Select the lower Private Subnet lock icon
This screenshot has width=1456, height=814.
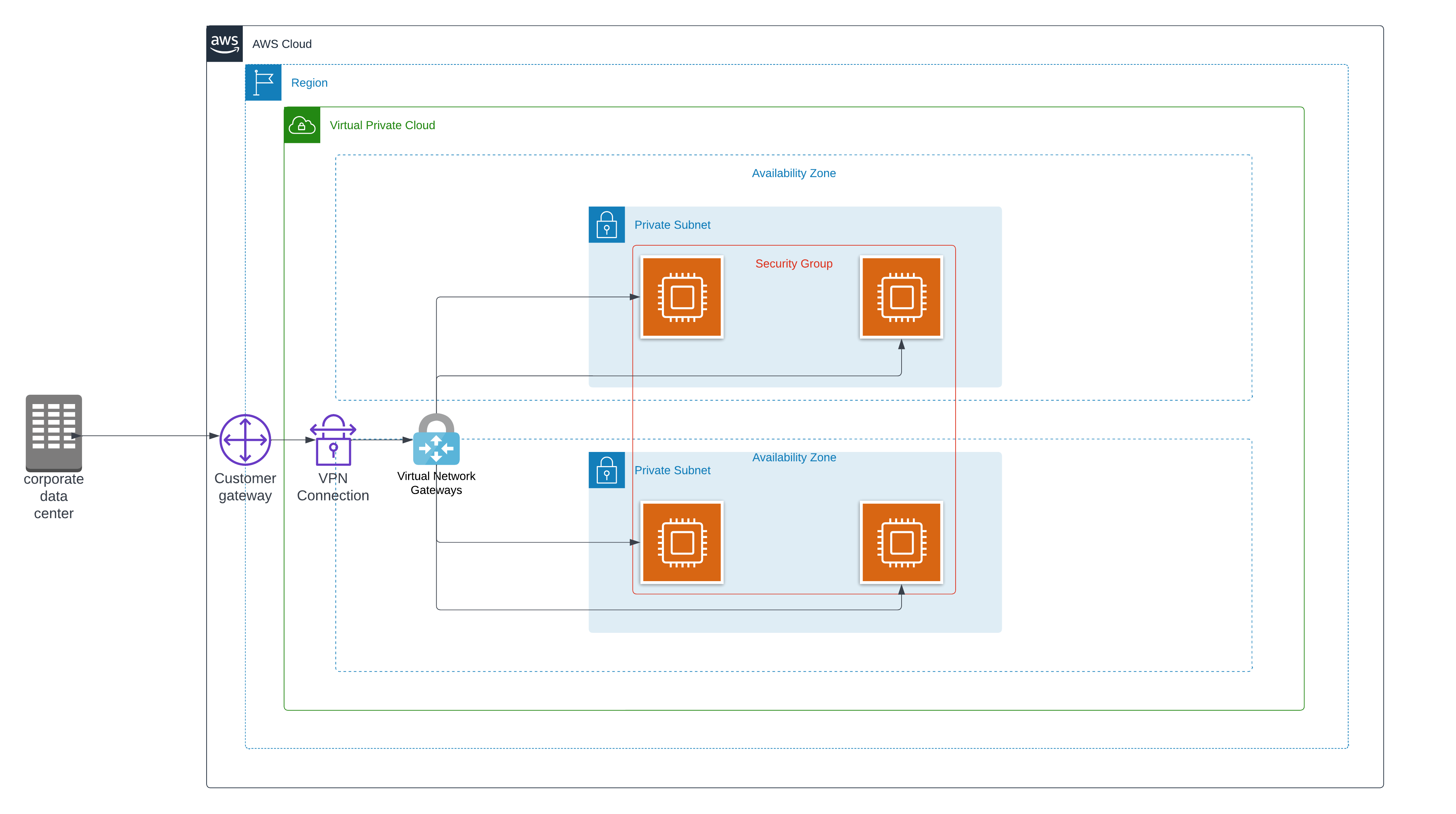pyautogui.click(x=606, y=470)
